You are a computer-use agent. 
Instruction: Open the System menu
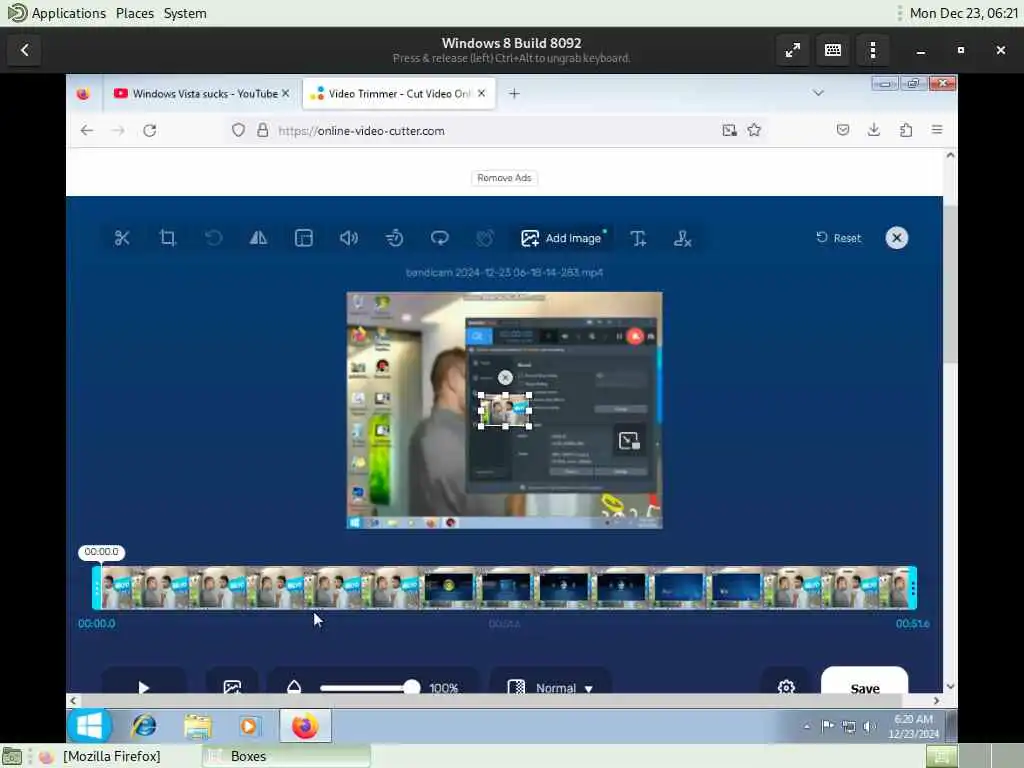pyautogui.click(x=185, y=13)
